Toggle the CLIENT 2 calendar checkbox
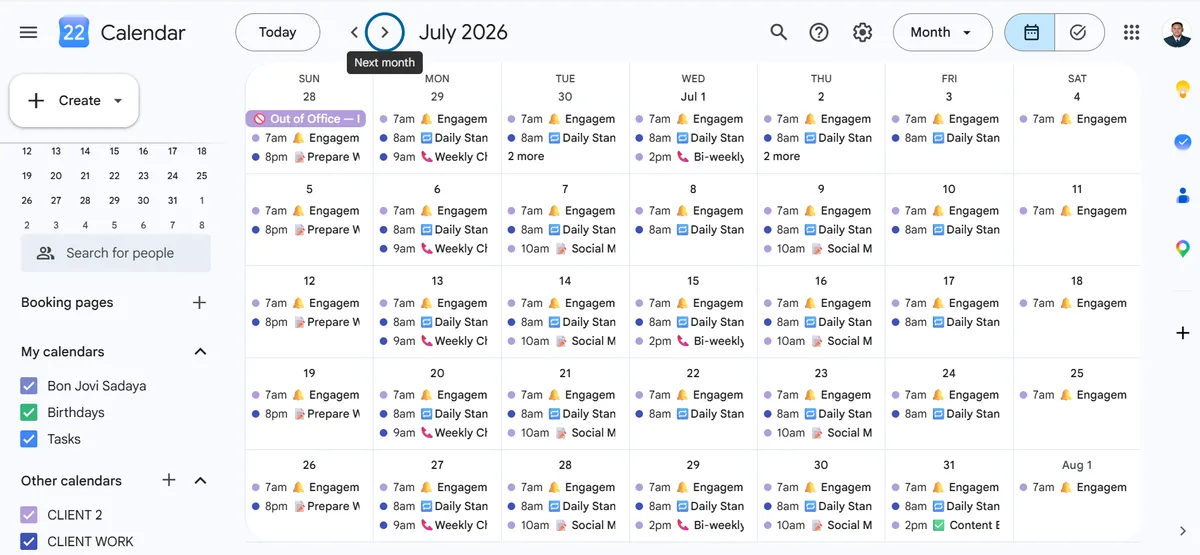This screenshot has width=1200, height=555. [x=29, y=515]
